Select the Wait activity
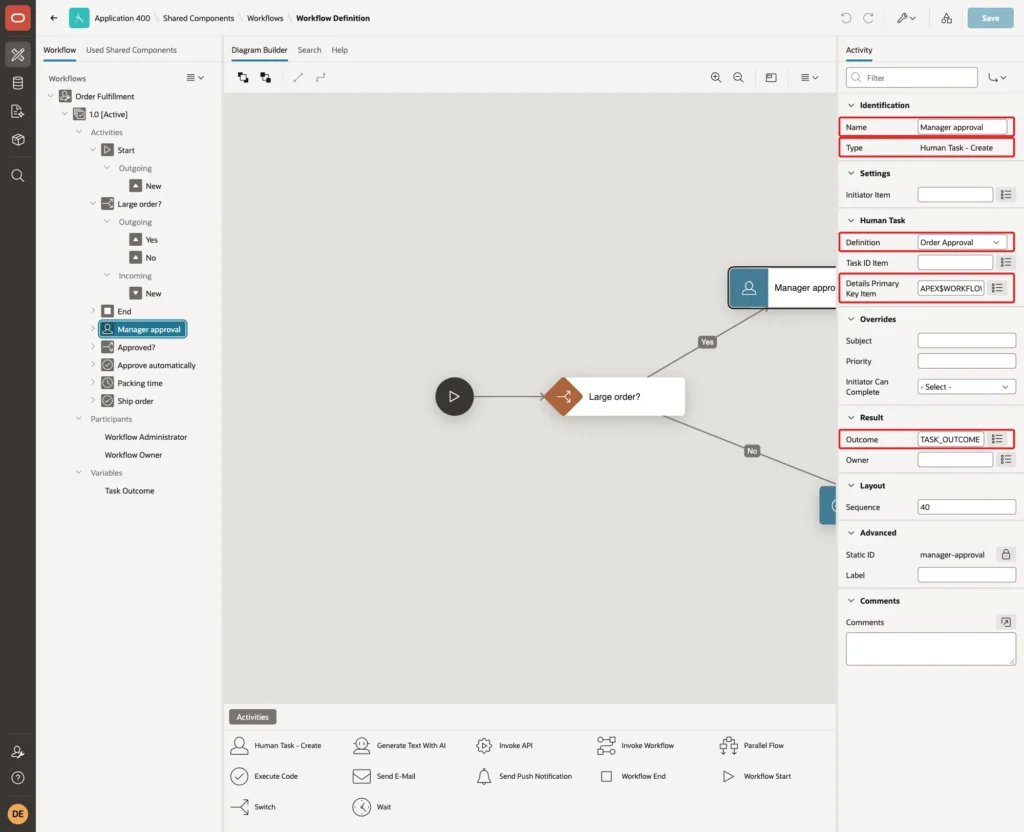Image resolution: width=1024 pixels, height=832 pixels. pos(372,807)
